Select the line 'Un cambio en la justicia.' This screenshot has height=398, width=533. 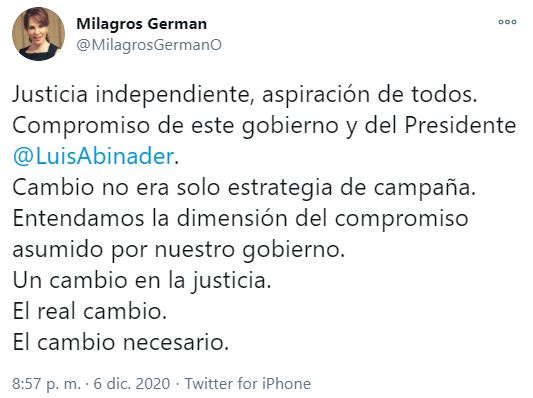point(142,281)
